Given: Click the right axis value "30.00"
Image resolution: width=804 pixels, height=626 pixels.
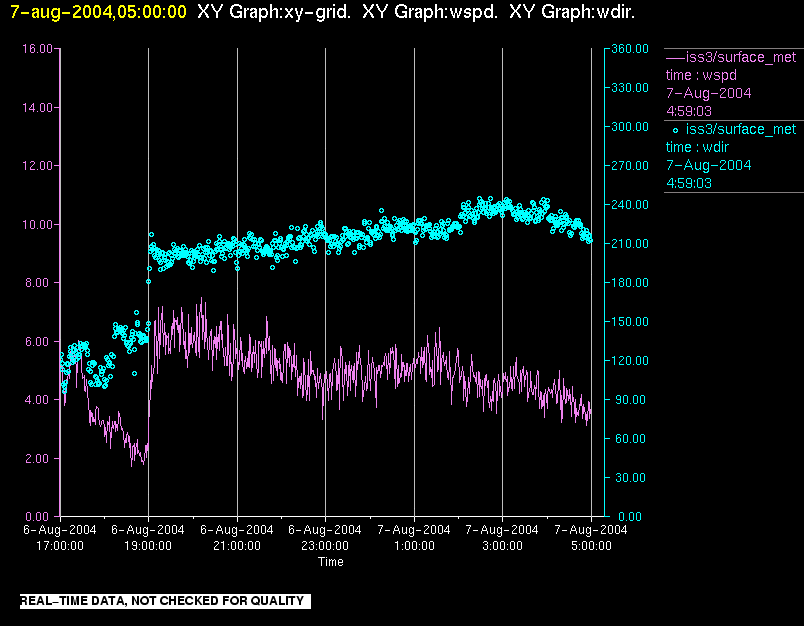Looking at the screenshot, I should [x=630, y=477].
